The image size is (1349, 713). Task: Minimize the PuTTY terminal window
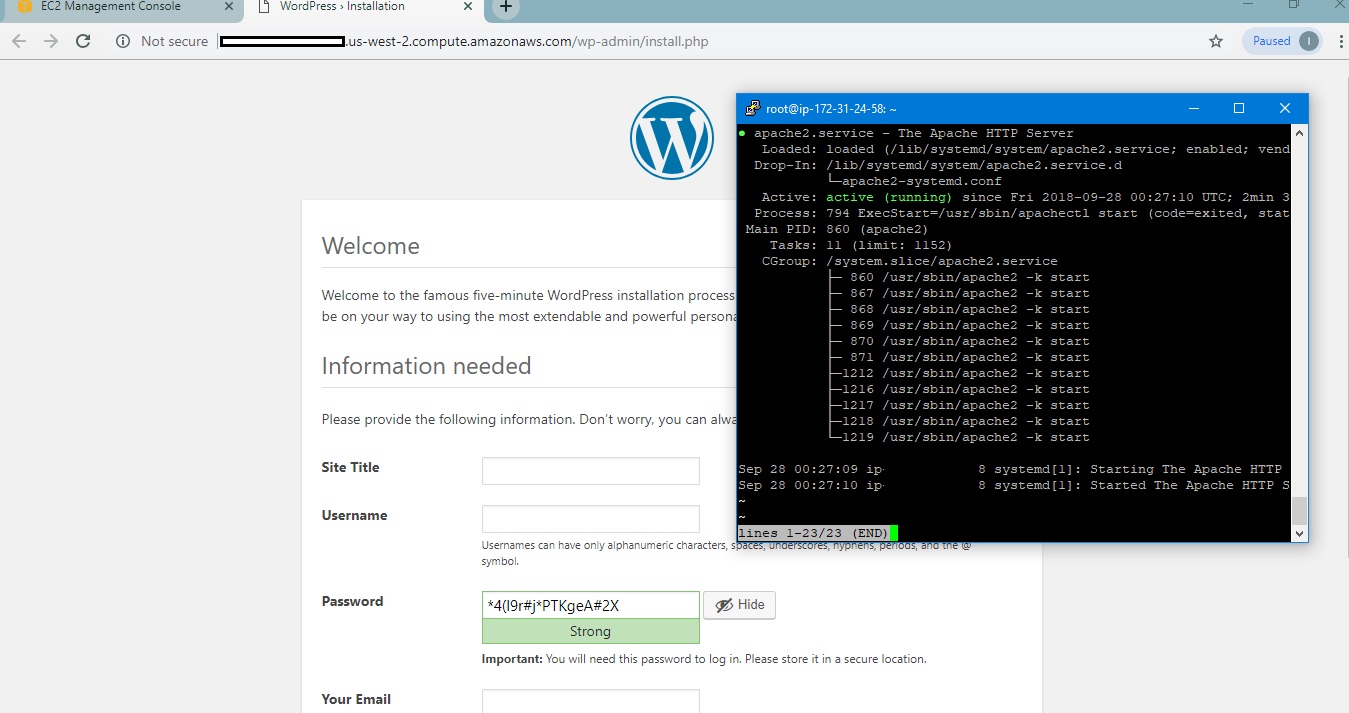(x=1193, y=108)
